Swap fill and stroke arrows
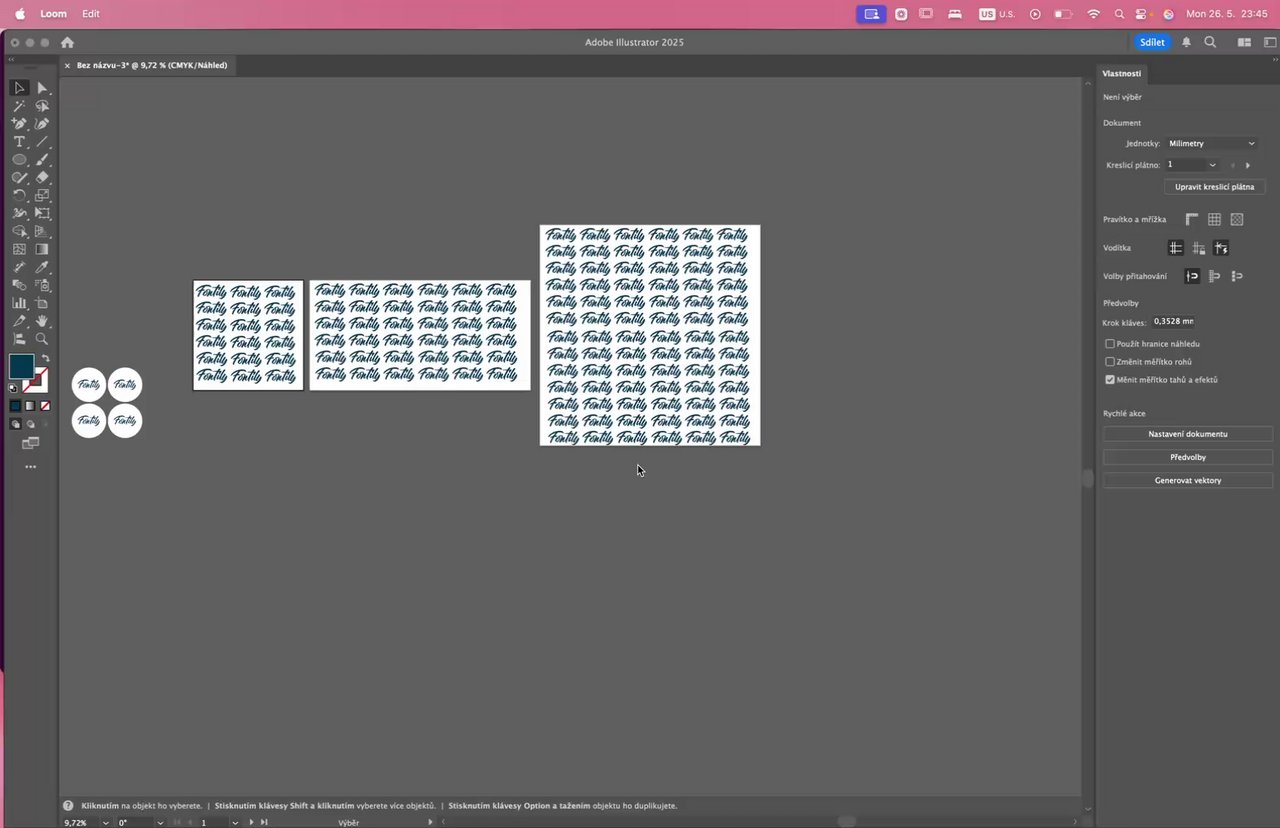This screenshot has width=1280, height=828. click(x=45, y=358)
